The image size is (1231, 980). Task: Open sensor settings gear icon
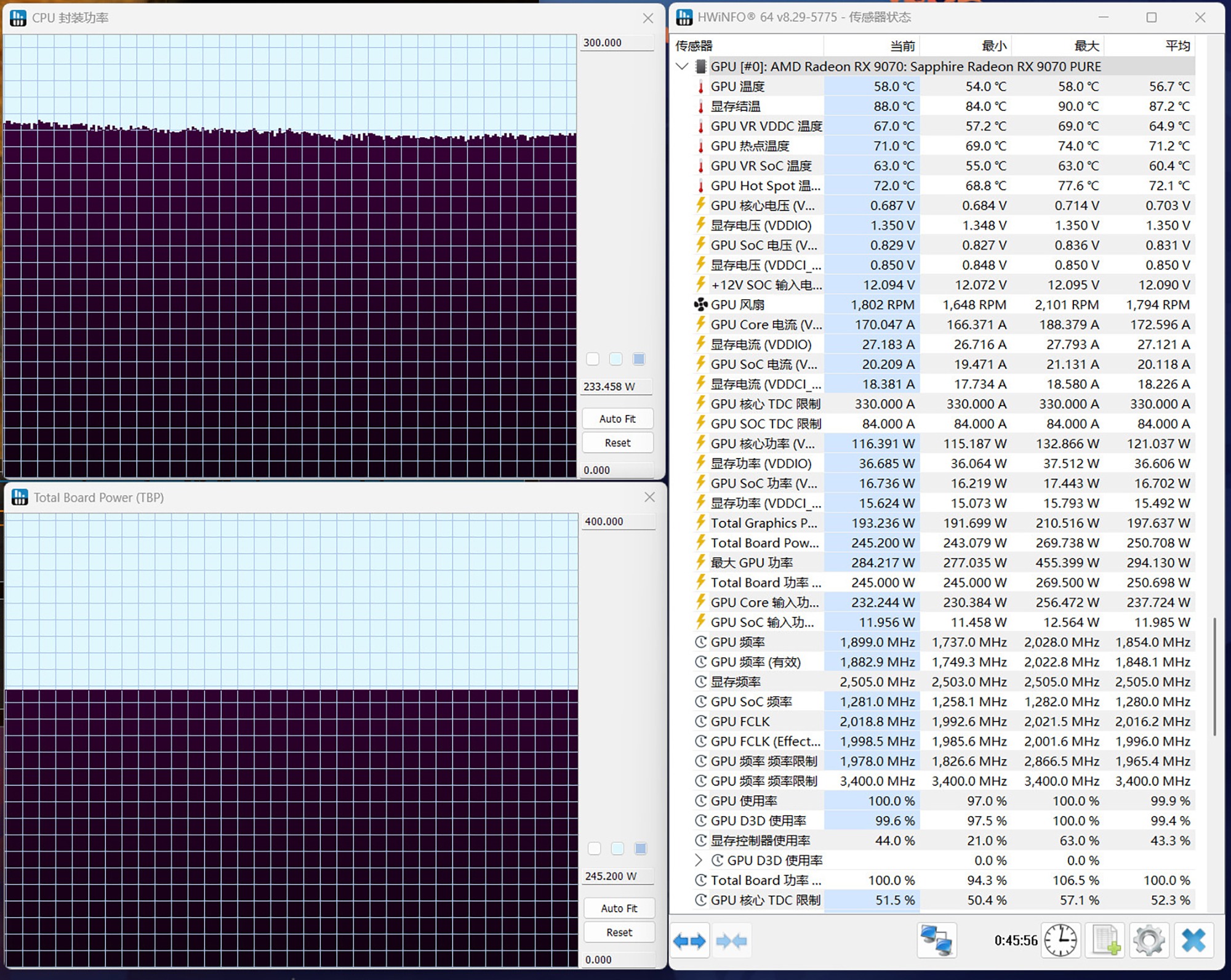pos(1149,941)
